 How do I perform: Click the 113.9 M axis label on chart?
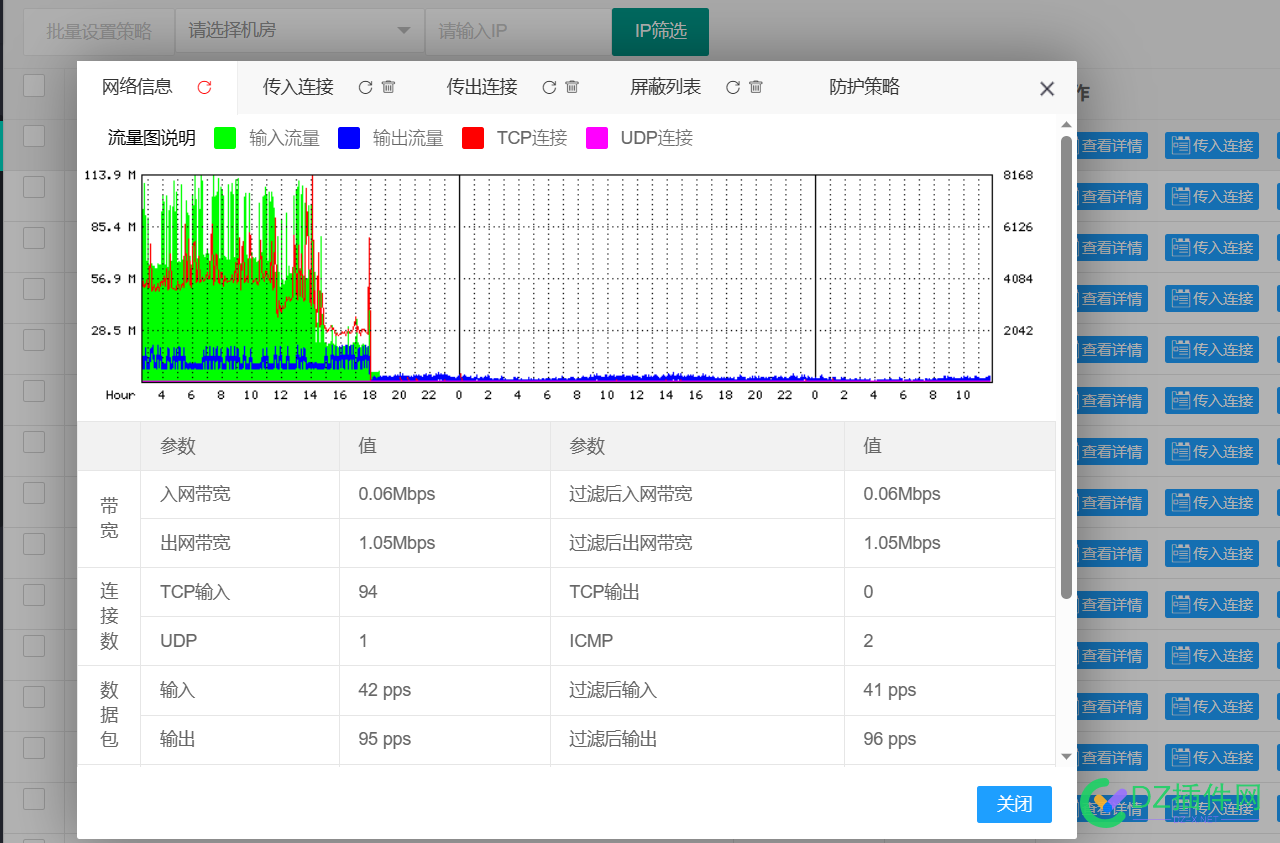110,175
